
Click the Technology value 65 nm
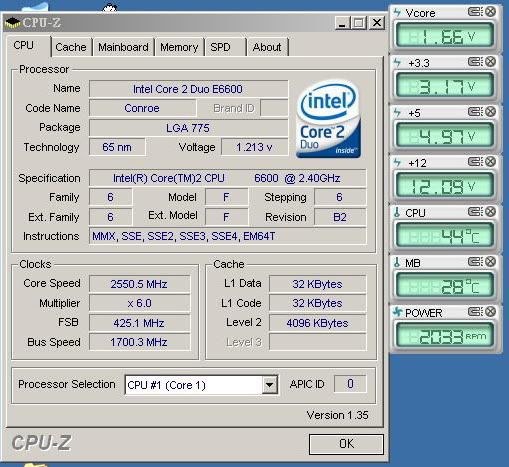(x=117, y=147)
